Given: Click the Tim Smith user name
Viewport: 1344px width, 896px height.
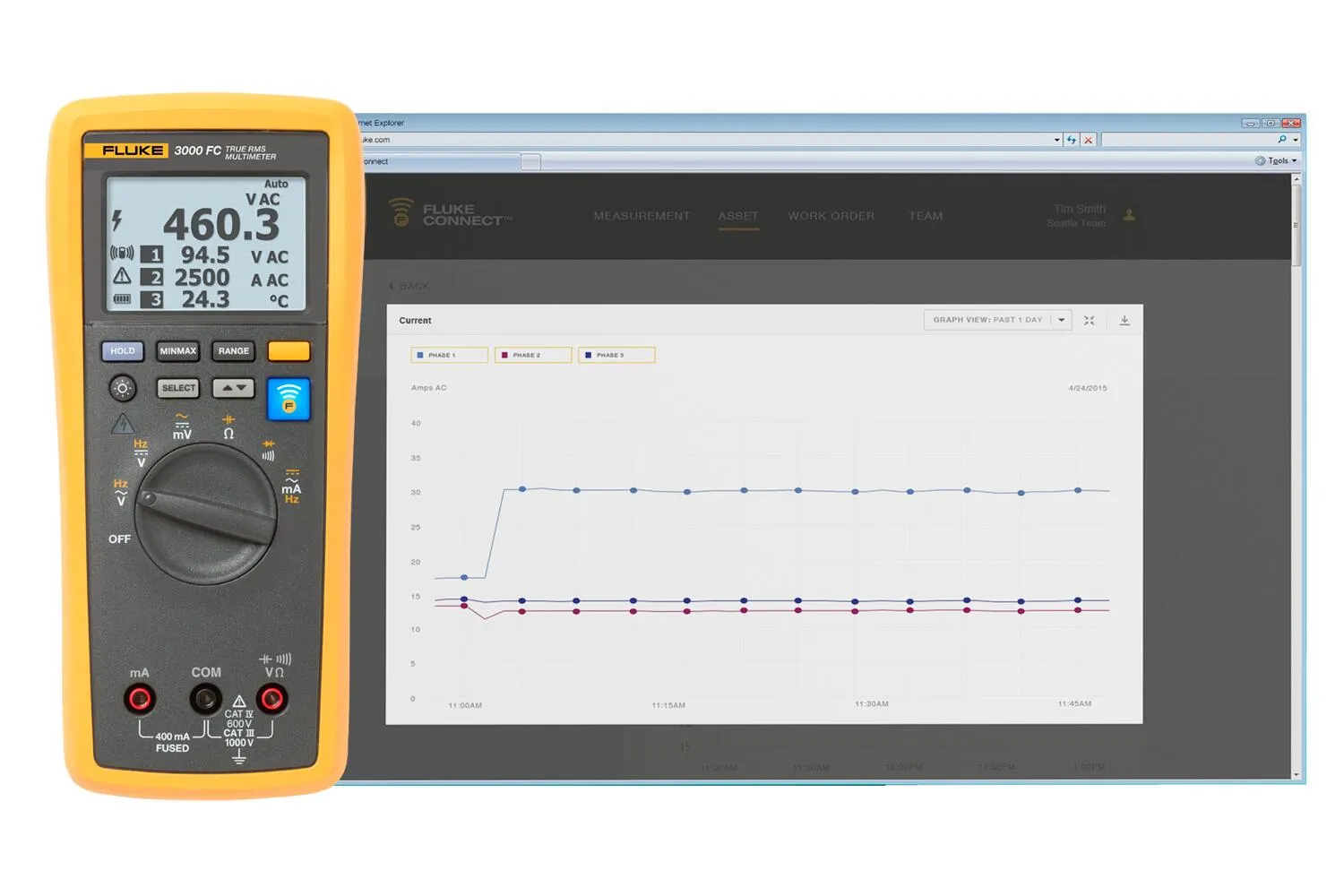Looking at the screenshot, I should click(x=1080, y=209).
